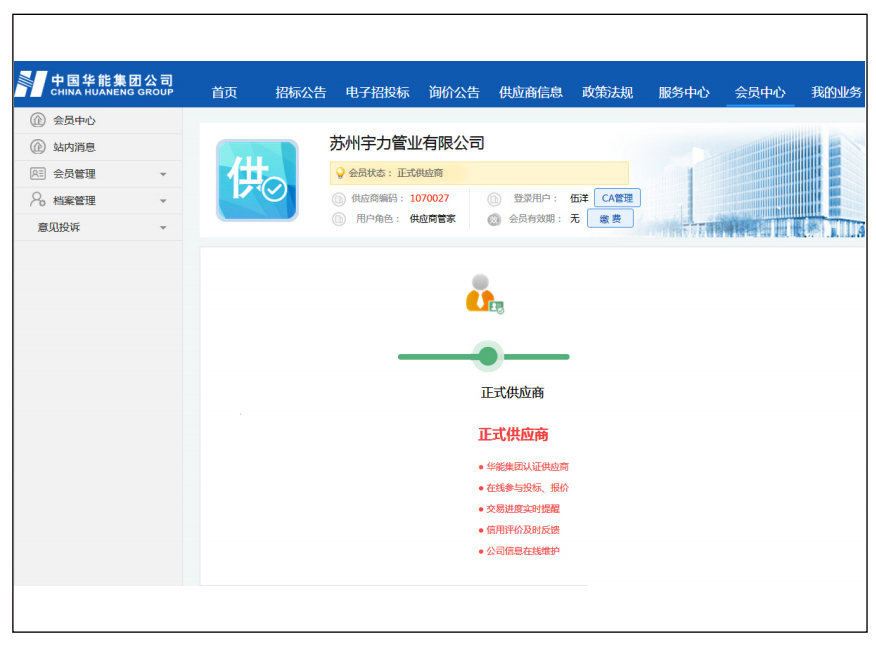Select the 会员中心 top navigation tab

click(760, 92)
